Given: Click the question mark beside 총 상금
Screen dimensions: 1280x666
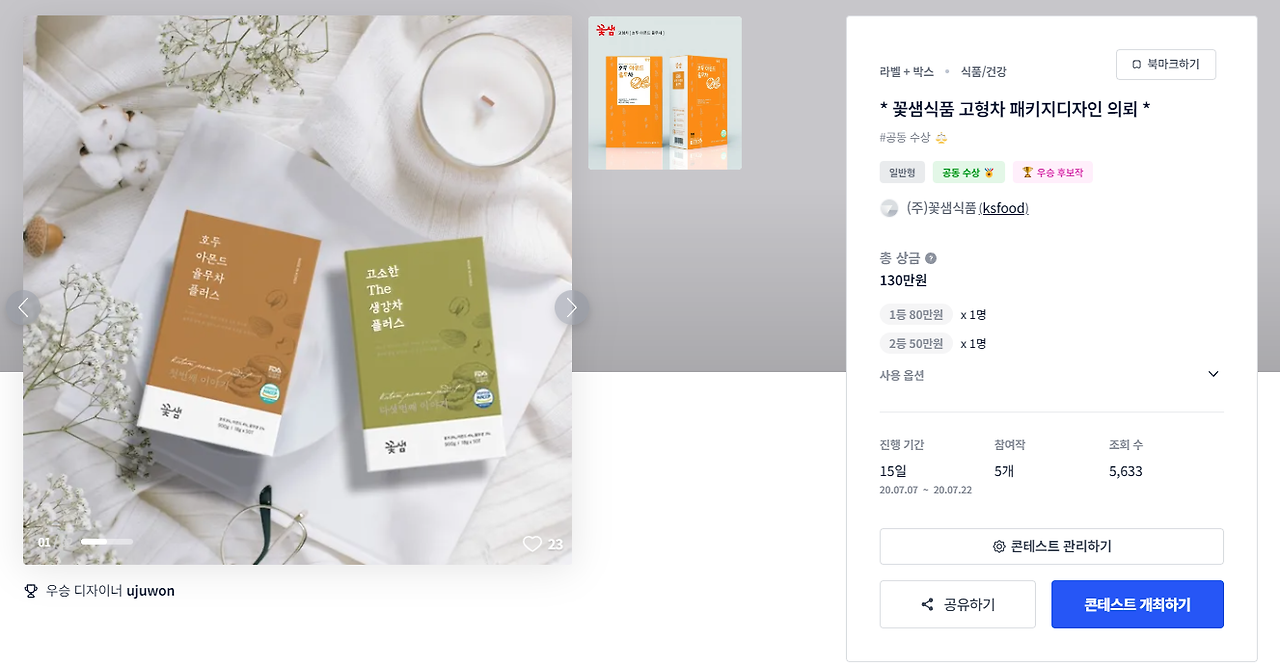Looking at the screenshot, I should [x=931, y=258].
